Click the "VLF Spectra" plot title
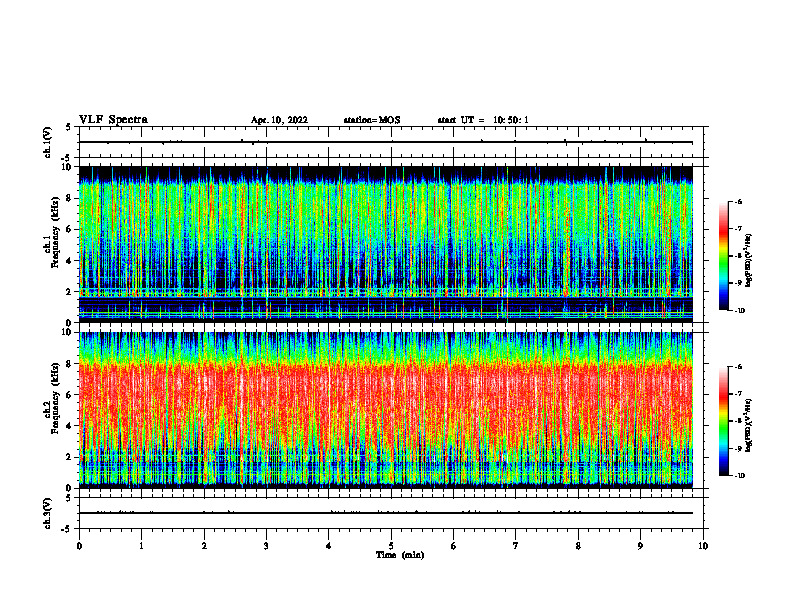 pyautogui.click(x=113, y=120)
